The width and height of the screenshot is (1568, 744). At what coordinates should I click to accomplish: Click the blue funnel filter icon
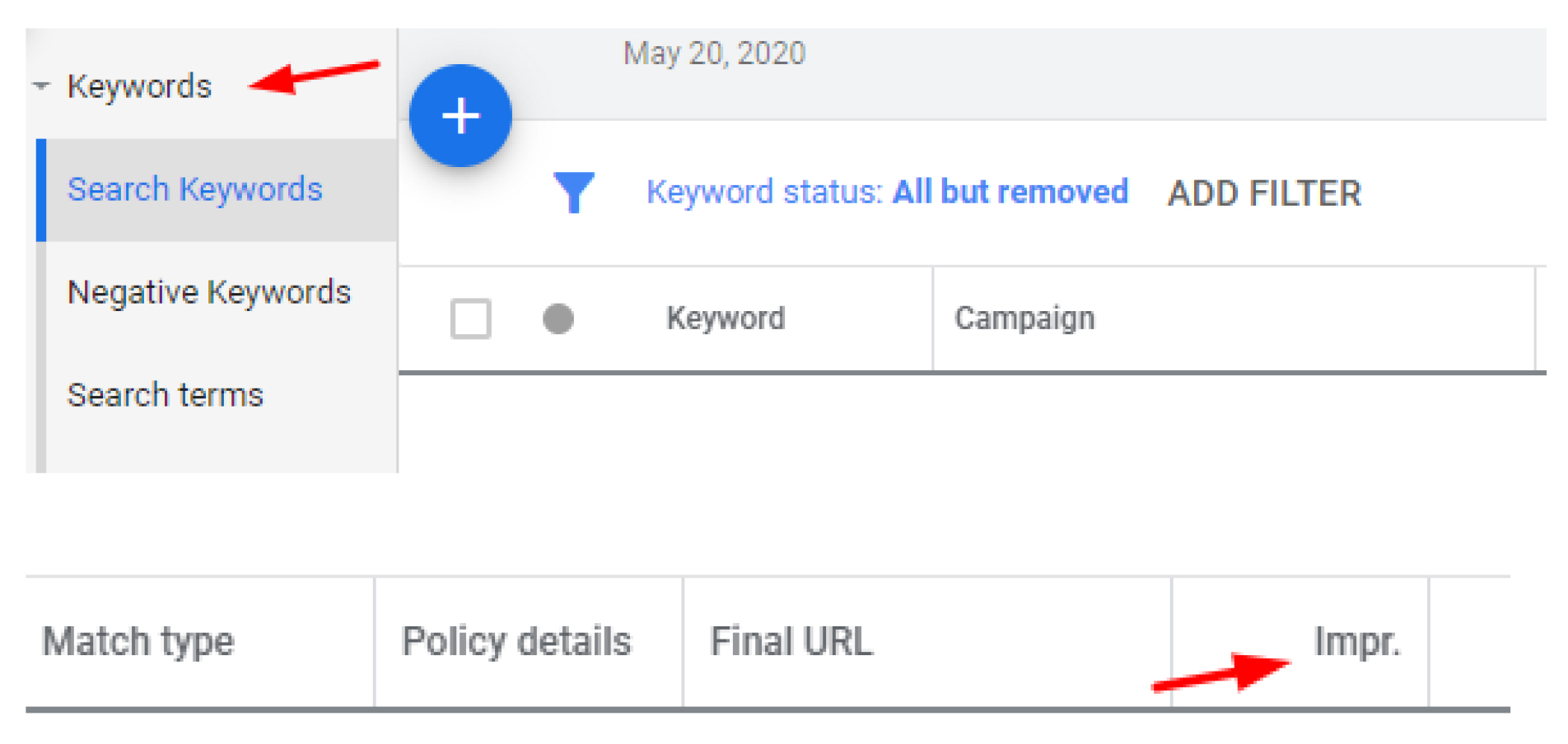click(573, 192)
